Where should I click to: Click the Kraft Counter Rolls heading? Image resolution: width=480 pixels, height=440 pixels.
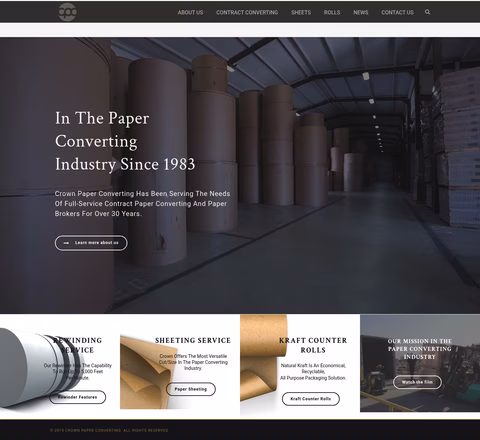point(313,345)
